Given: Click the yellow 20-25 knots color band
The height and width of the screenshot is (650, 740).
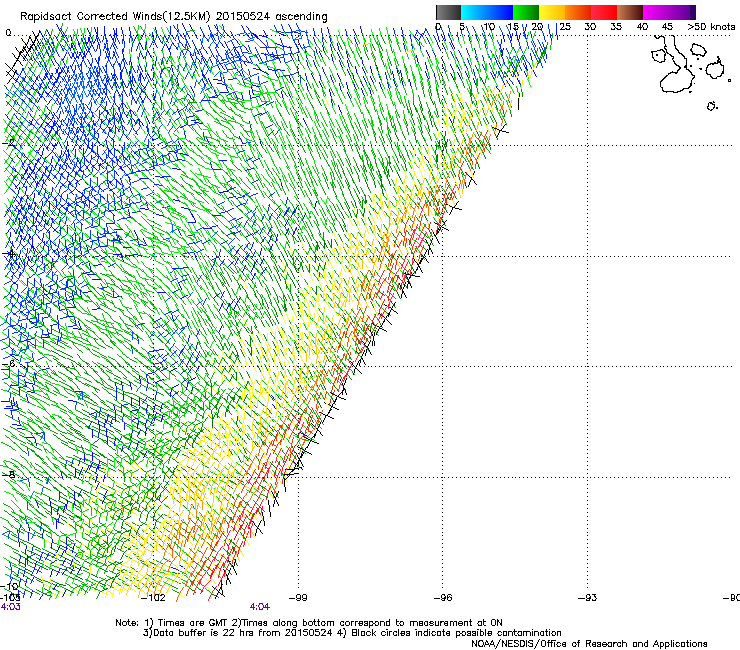Looking at the screenshot, I should click(552, 12).
